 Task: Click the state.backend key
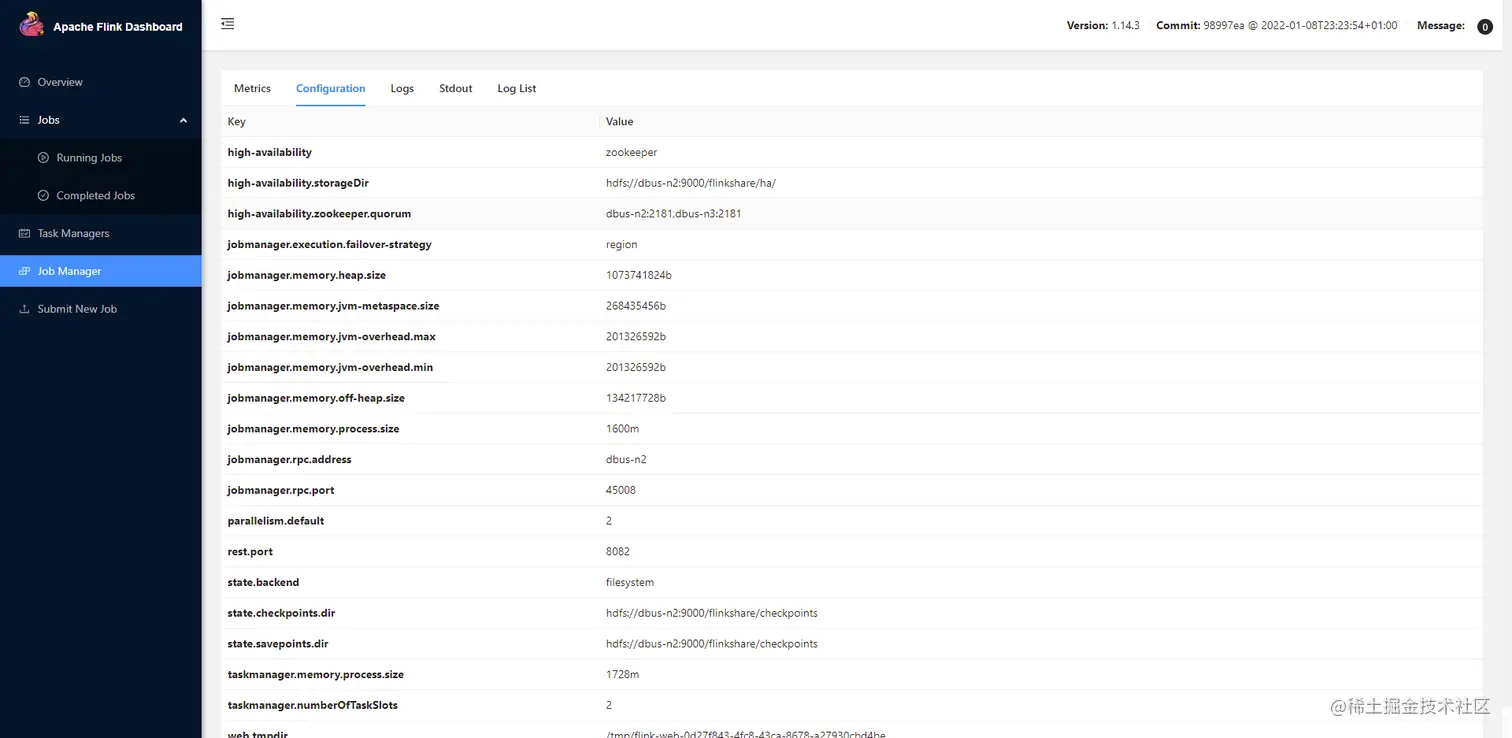(x=264, y=583)
